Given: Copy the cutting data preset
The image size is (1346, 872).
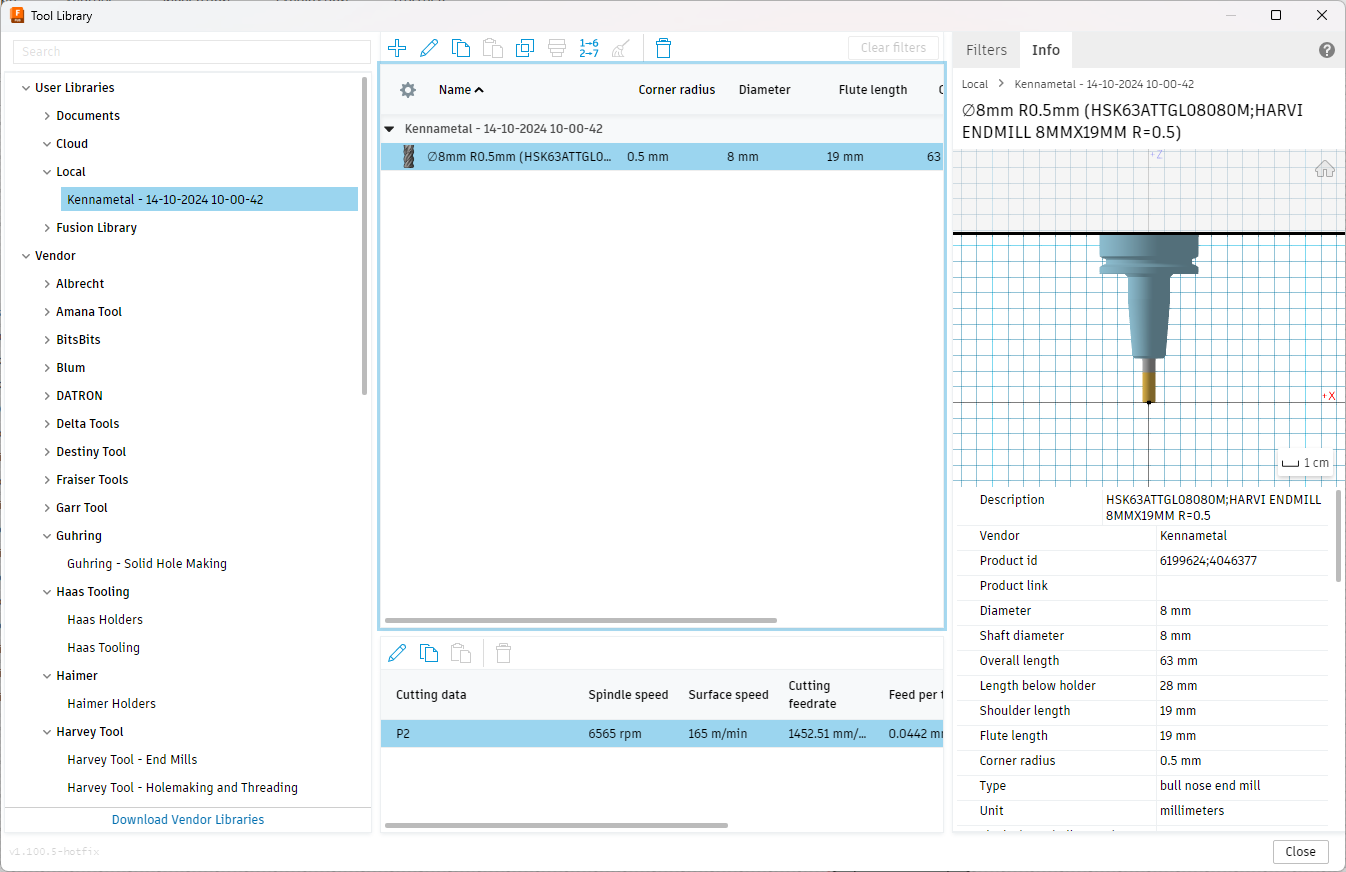Looking at the screenshot, I should click(429, 653).
